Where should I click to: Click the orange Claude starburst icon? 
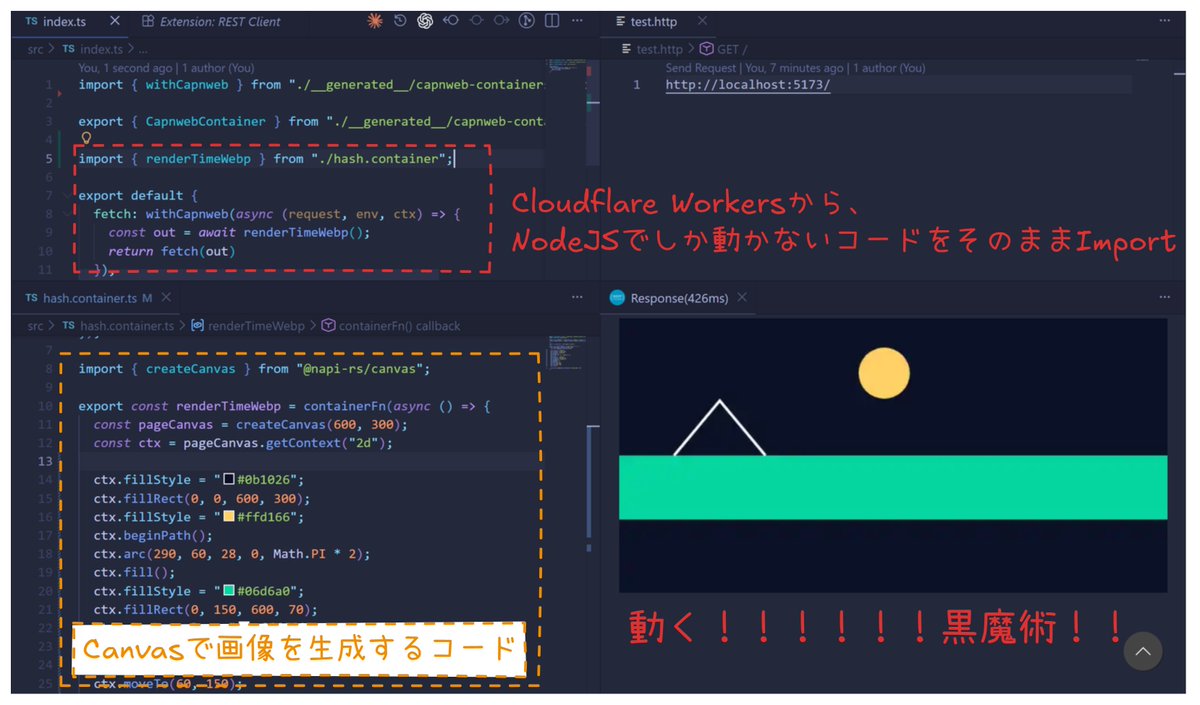(376, 21)
